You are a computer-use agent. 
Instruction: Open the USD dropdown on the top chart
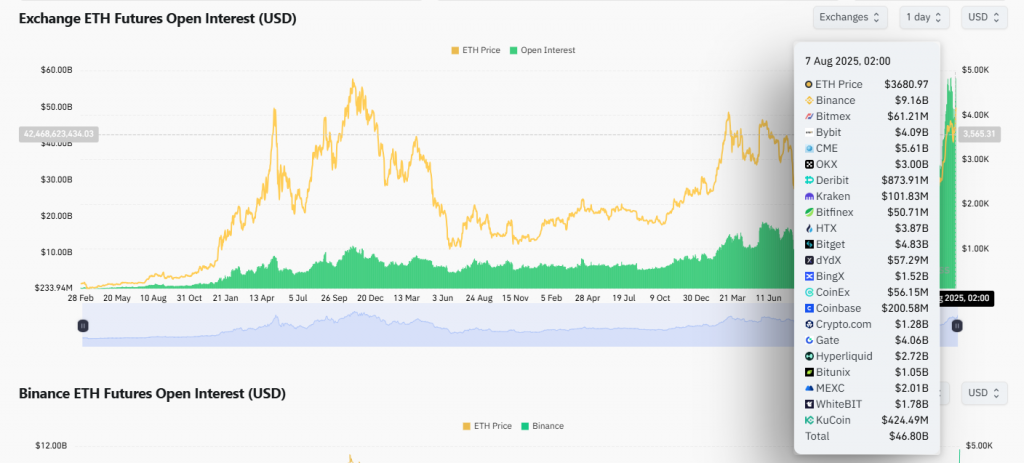983,17
